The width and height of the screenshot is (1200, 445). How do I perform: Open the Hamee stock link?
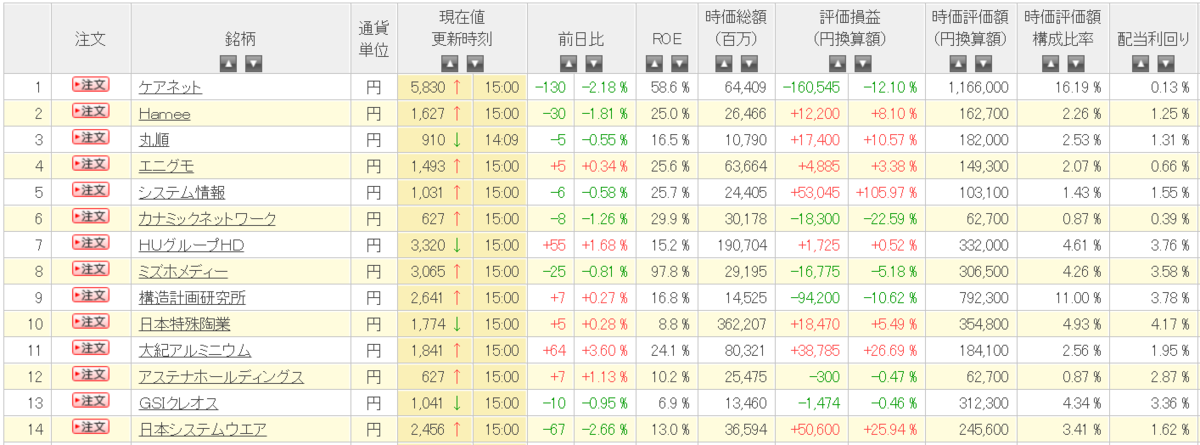click(x=165, y=113)
